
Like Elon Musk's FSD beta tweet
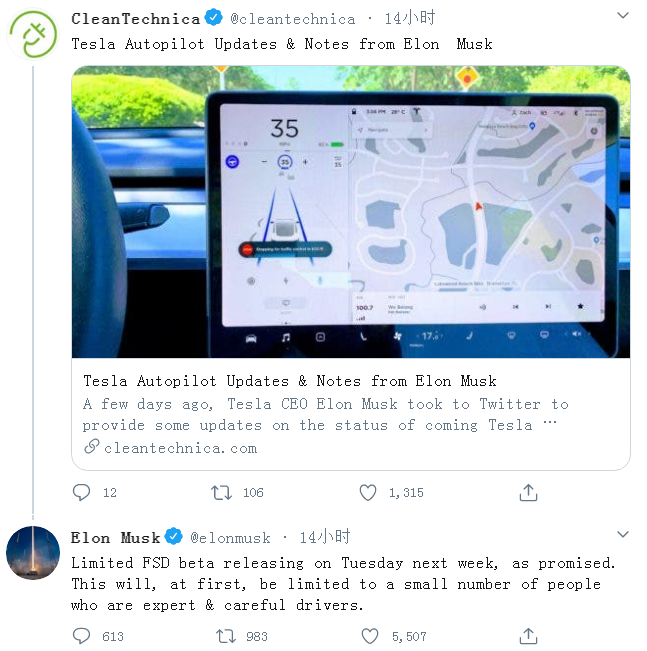pyautogui.click(x=370, y=636)
